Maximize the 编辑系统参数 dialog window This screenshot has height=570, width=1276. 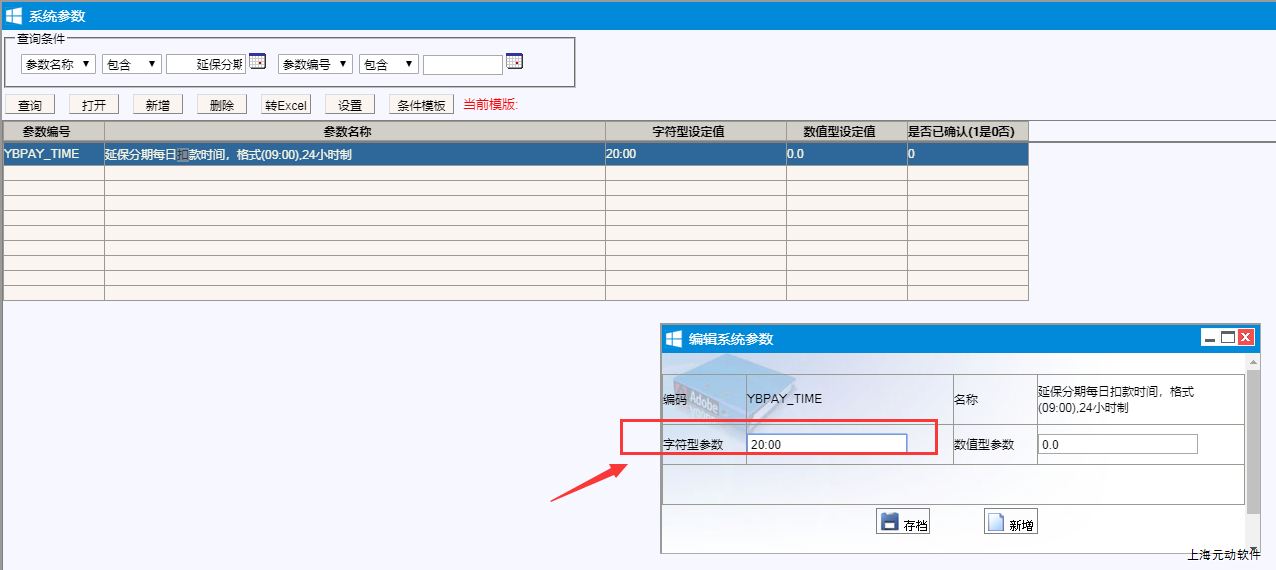tap(1228, 338)
